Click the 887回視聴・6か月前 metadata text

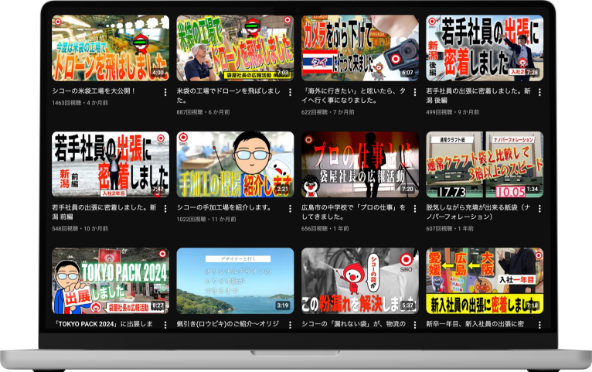pyautogui.click(x=203, y=112)
